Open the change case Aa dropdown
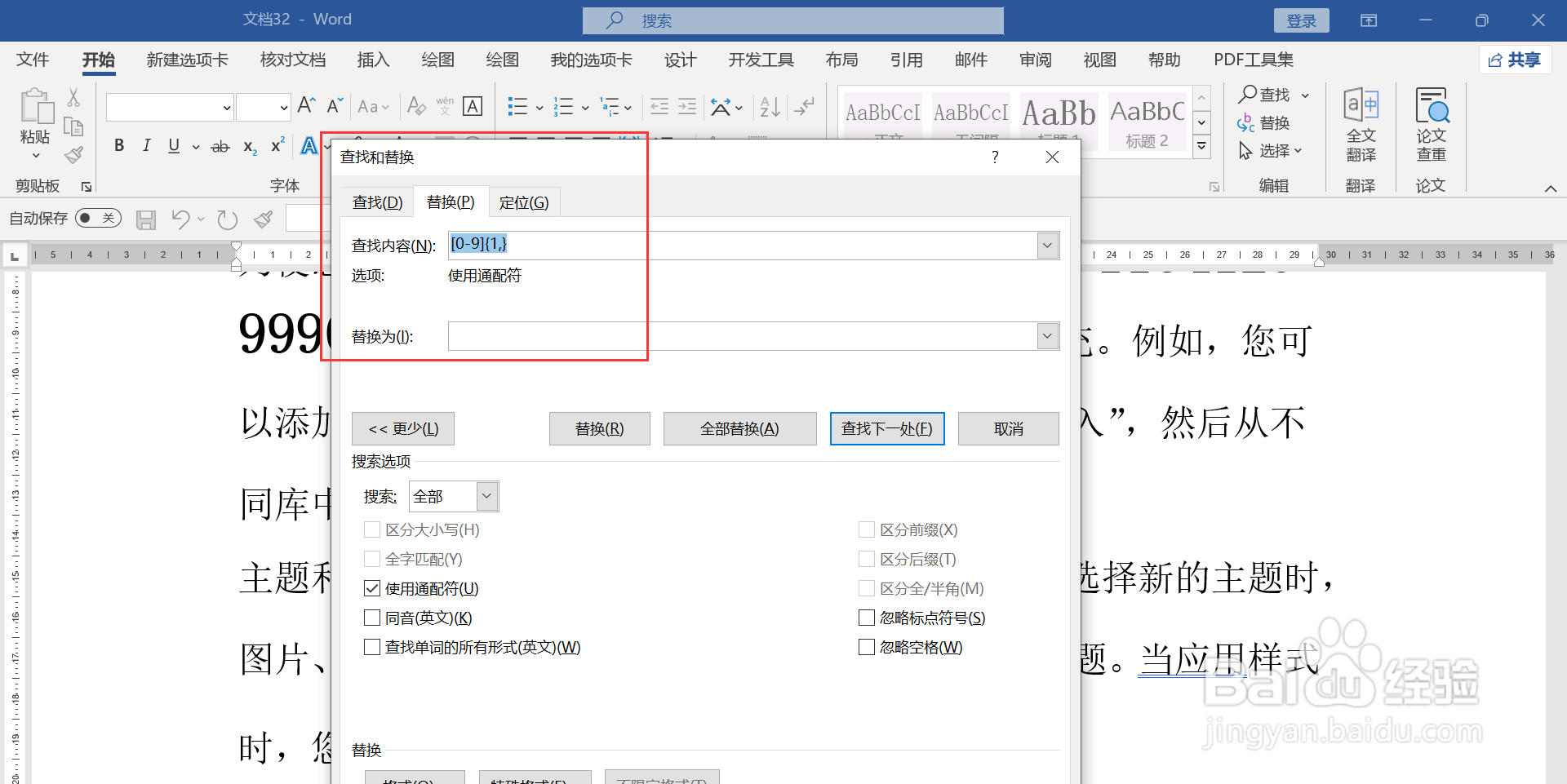 (x=373, y=106)
